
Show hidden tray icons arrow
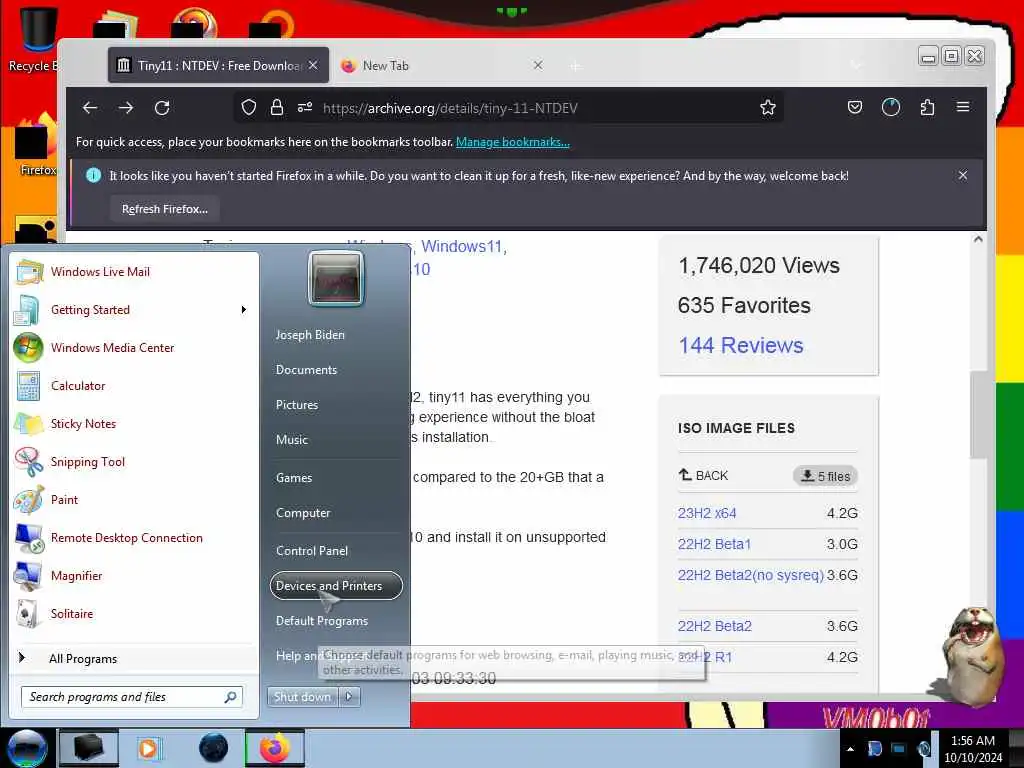(850, 749)
